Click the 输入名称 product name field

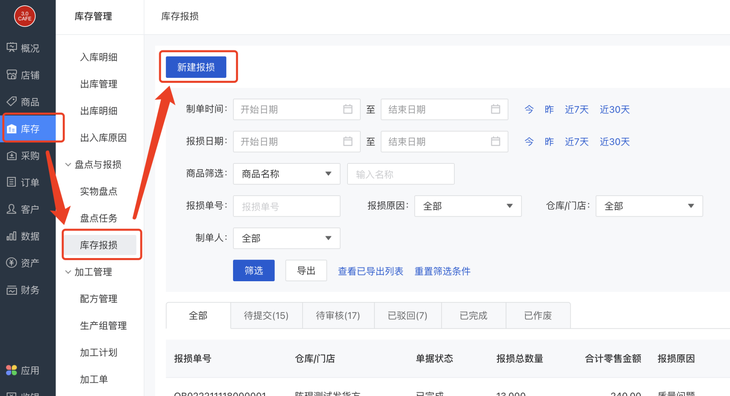(x=401, y=174)
